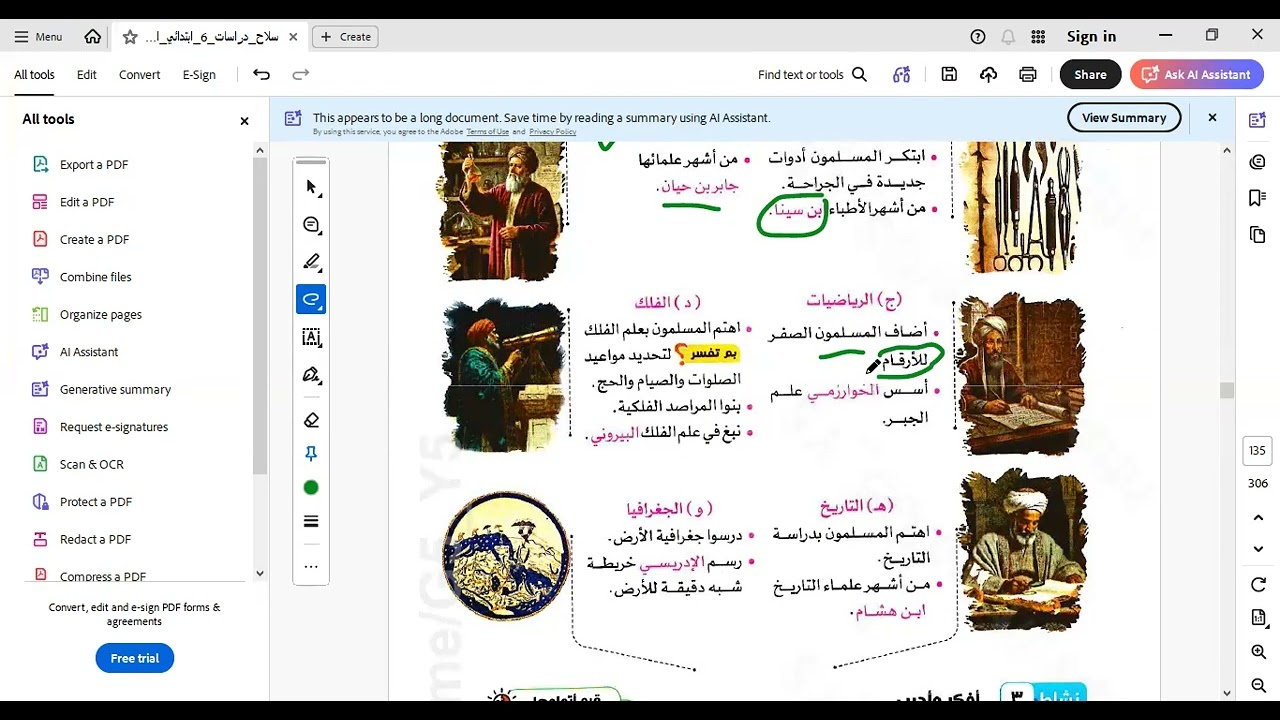Choose the Fill & Sign pen tool
Viewport: 1280px width, 720px height.
tap(311, 375)
